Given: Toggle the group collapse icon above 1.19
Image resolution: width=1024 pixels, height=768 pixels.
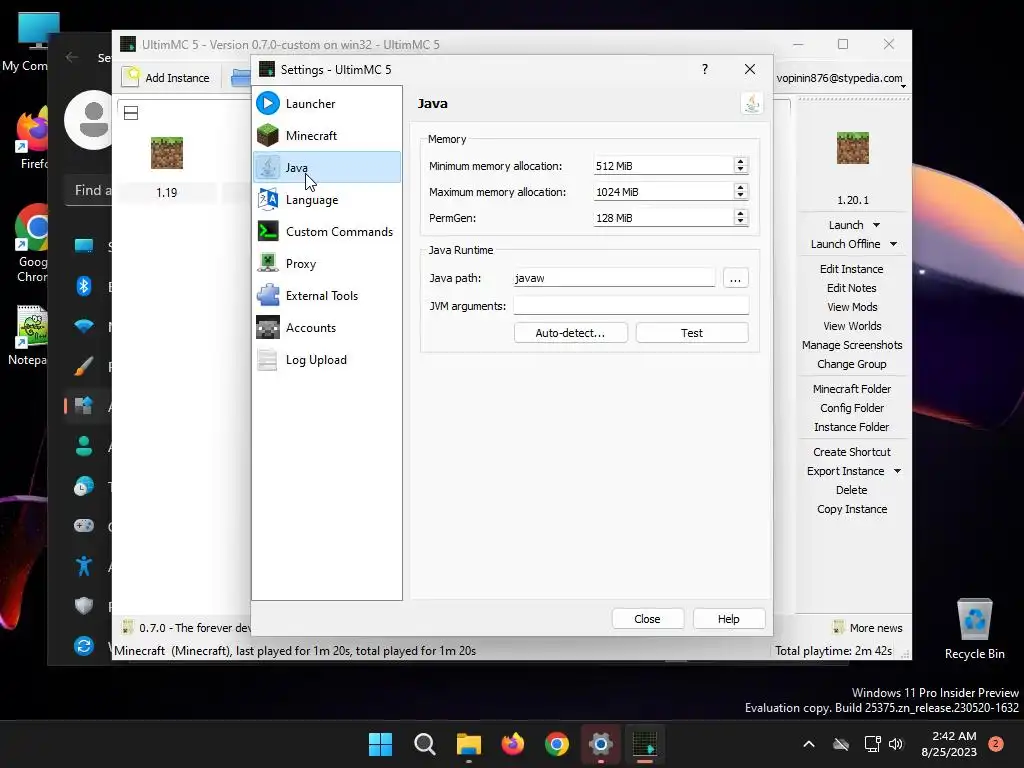Looking at the screenshot, I should point(131,113).
